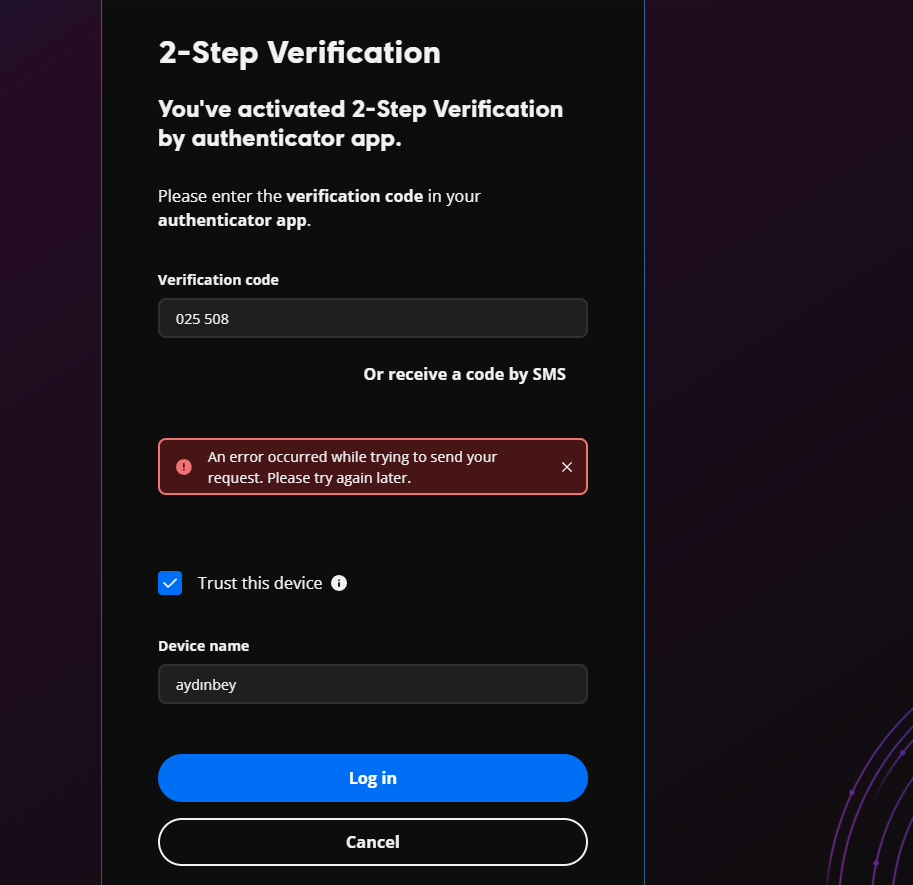
Task: Click the Please enter the verification code instruction
Action: [x=319, y=208]
